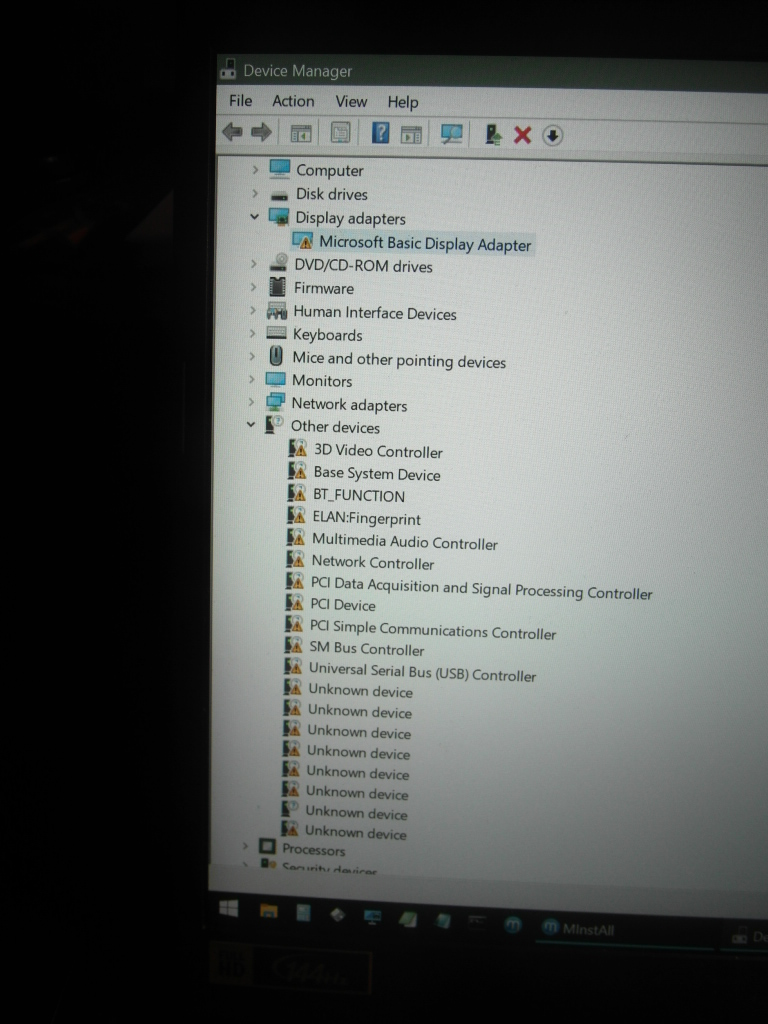Select PCI Device entry

(342, 605)
